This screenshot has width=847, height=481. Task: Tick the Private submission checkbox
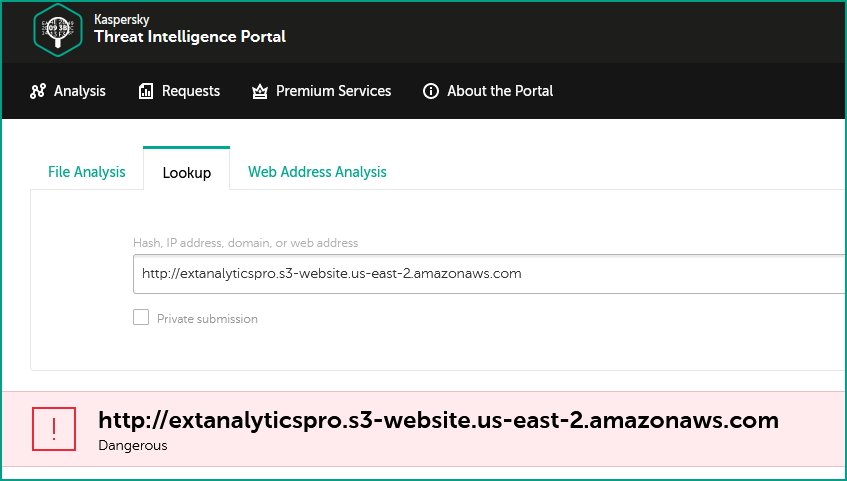(x=141, y=317)
